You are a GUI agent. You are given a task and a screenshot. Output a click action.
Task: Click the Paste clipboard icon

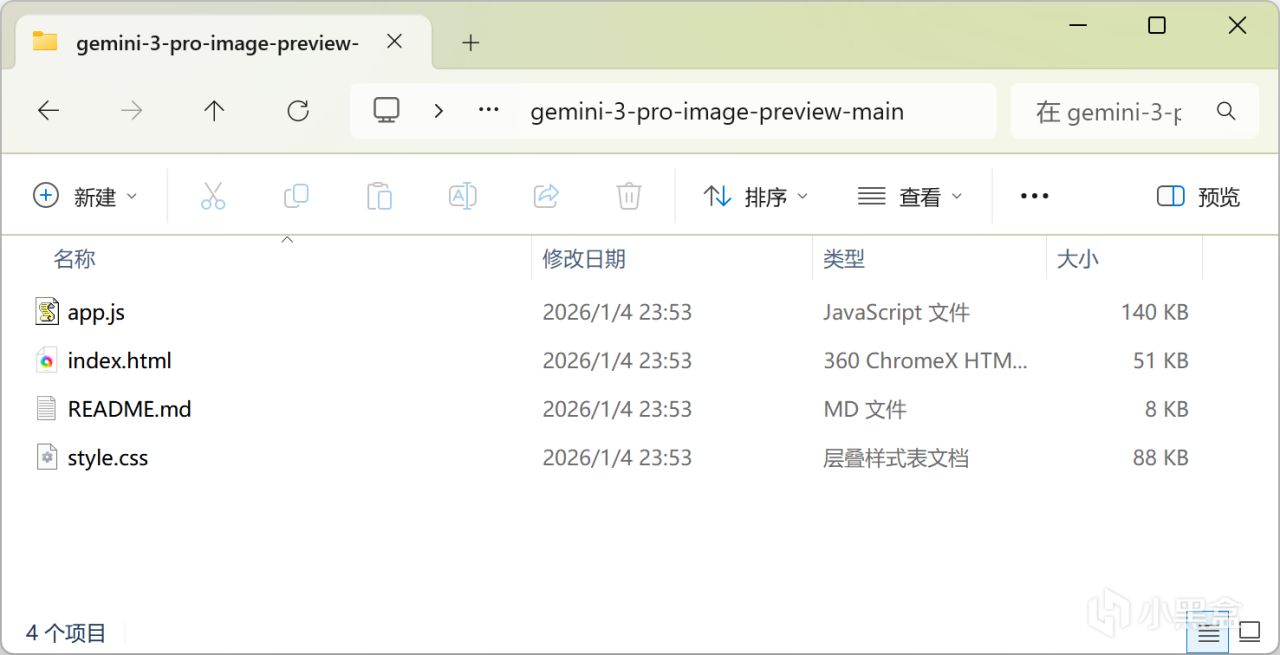click(379, 196)
